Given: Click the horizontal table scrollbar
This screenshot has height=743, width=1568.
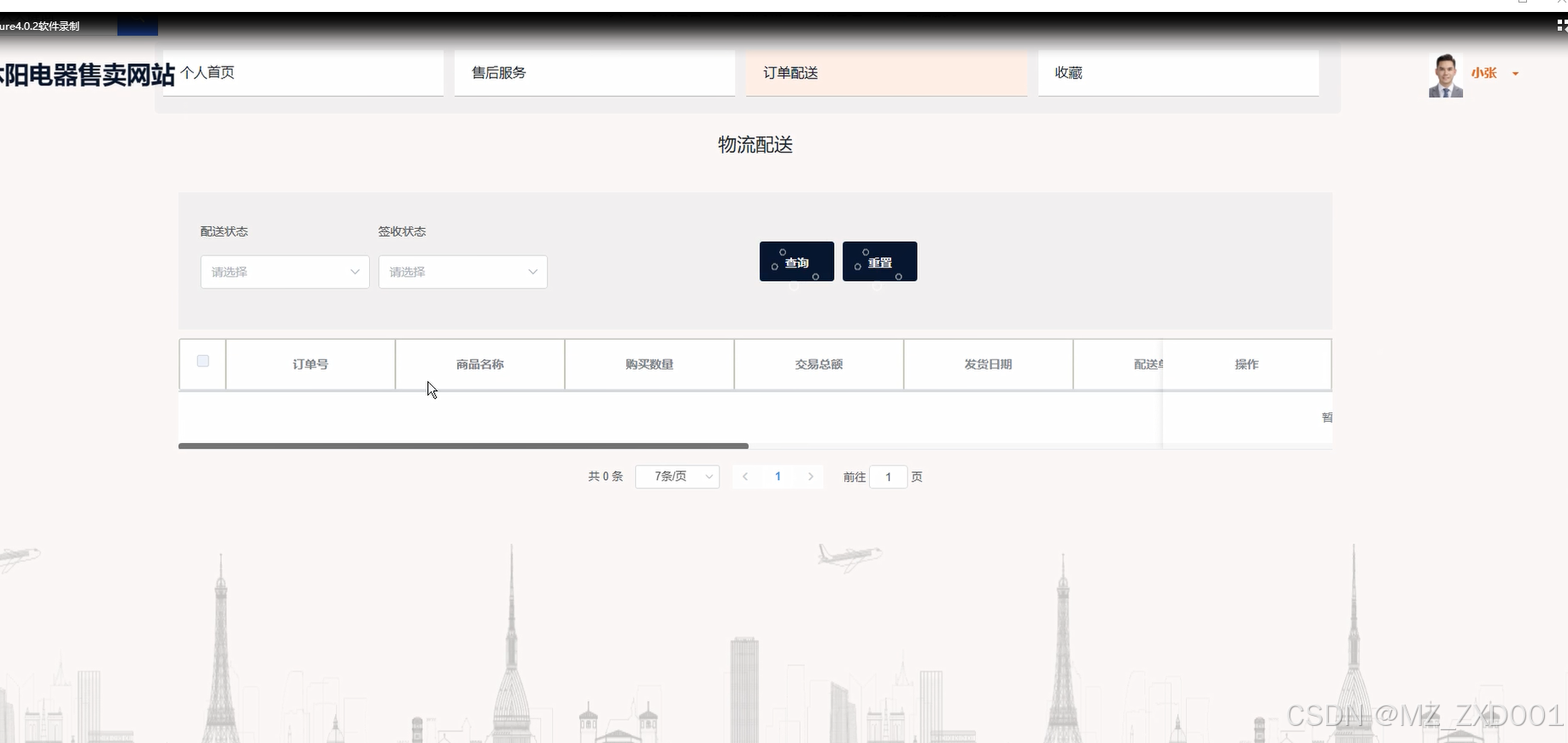Looking at the screenshot, I should point(463,446).
